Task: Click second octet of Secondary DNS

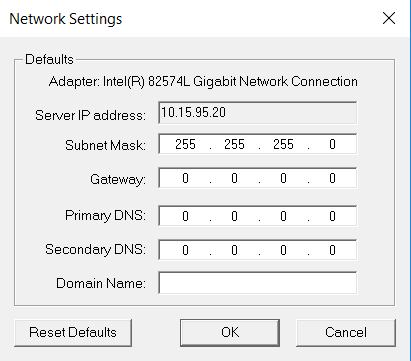Action: point(234,250)
